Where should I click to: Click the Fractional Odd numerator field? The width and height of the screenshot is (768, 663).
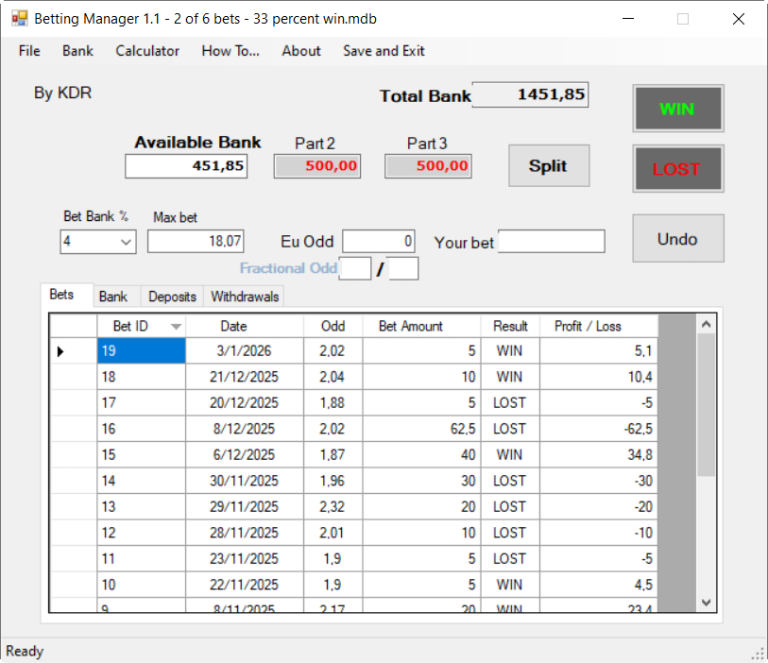click(x=354, y=268)
